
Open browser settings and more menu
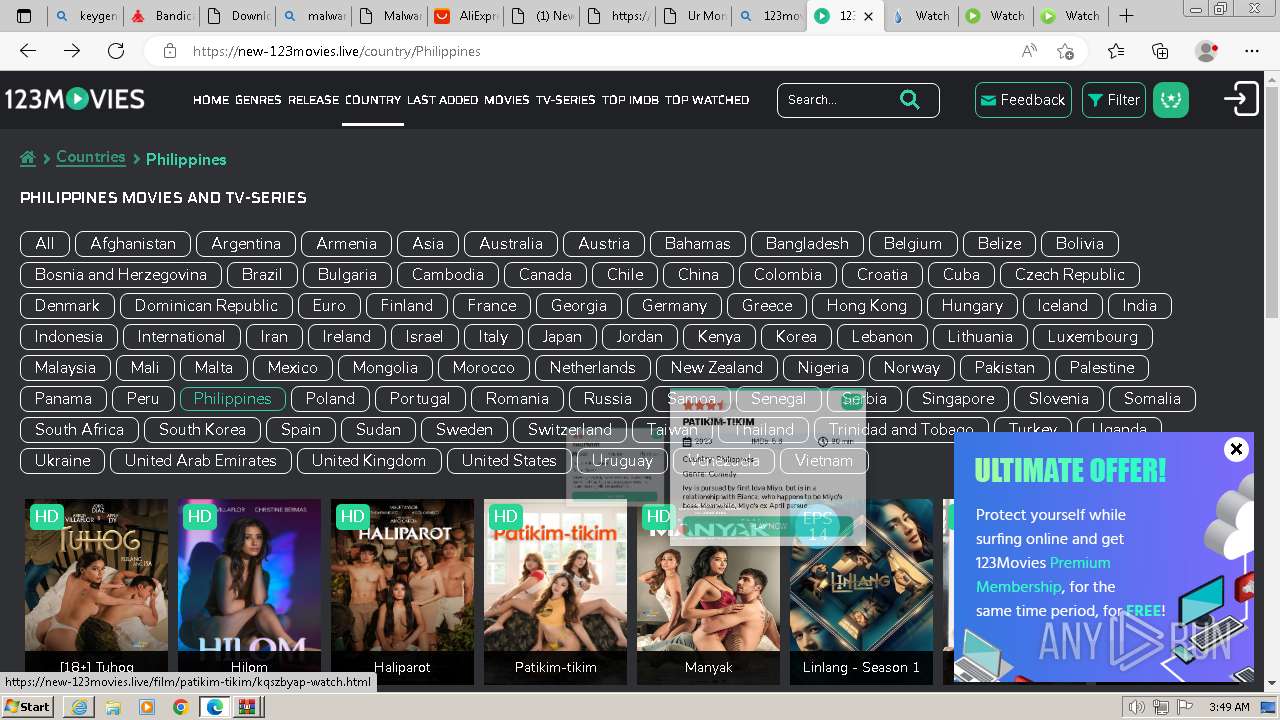tap(1252, 51)
